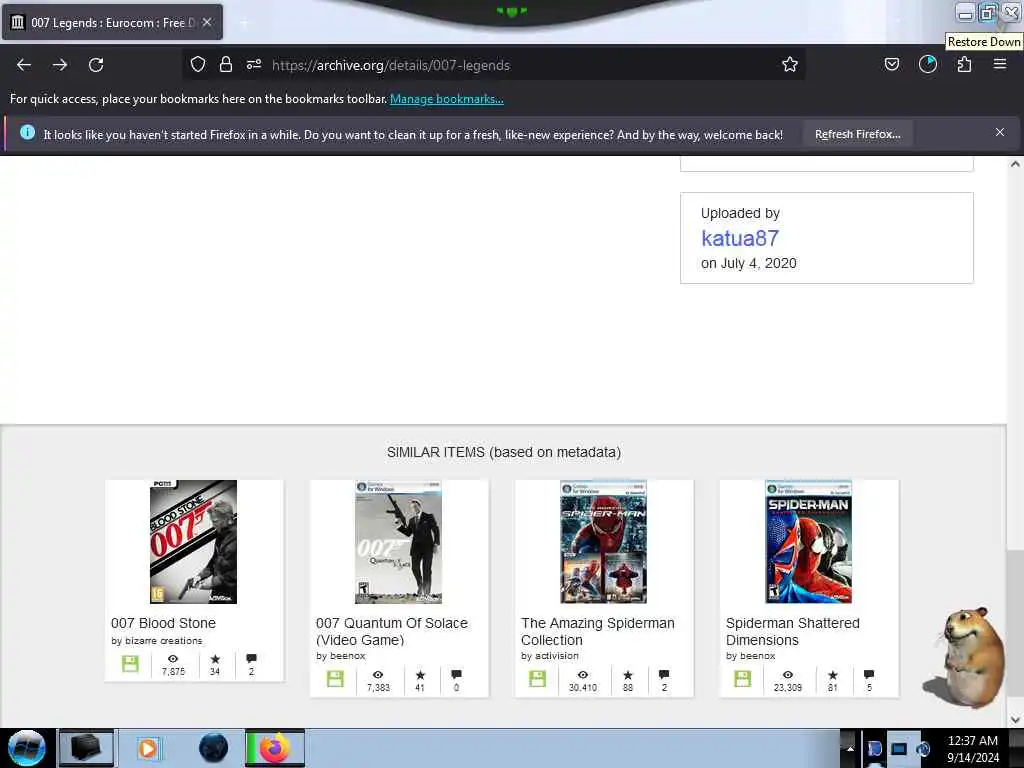Open the Firefox application menu
1024x768 pixels.
[1000, 65]
